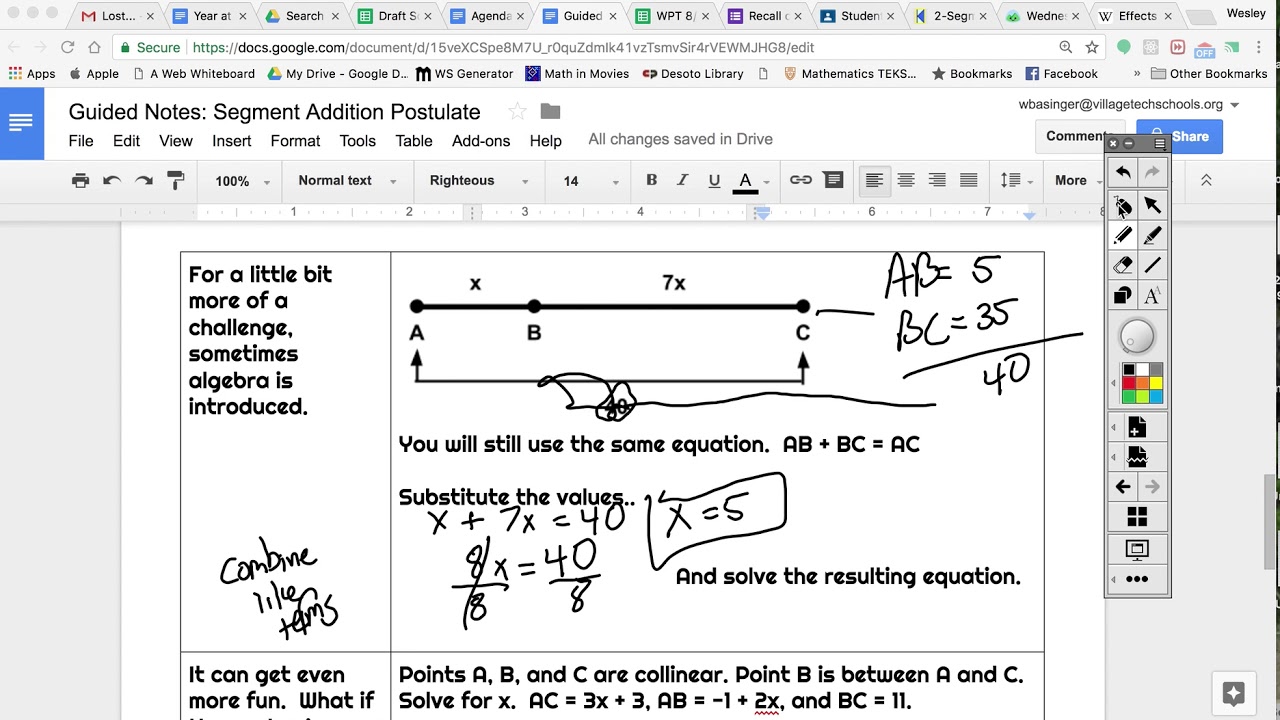Viewport: 1280px width, 720px height.
Task: Click the Explore button at bottom right
Action: click(x=1233, y=693)
